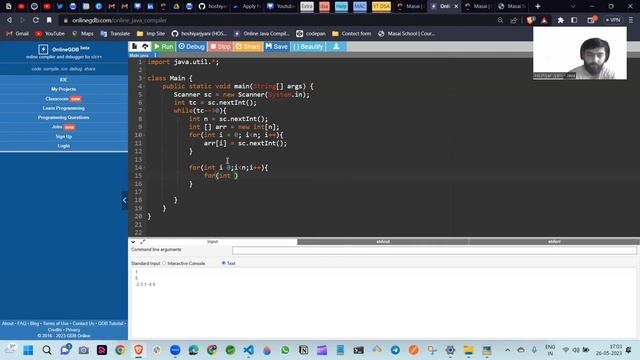Open YouTube bookmark
This screenshot has width=640, height=360.
click(51, 33)
